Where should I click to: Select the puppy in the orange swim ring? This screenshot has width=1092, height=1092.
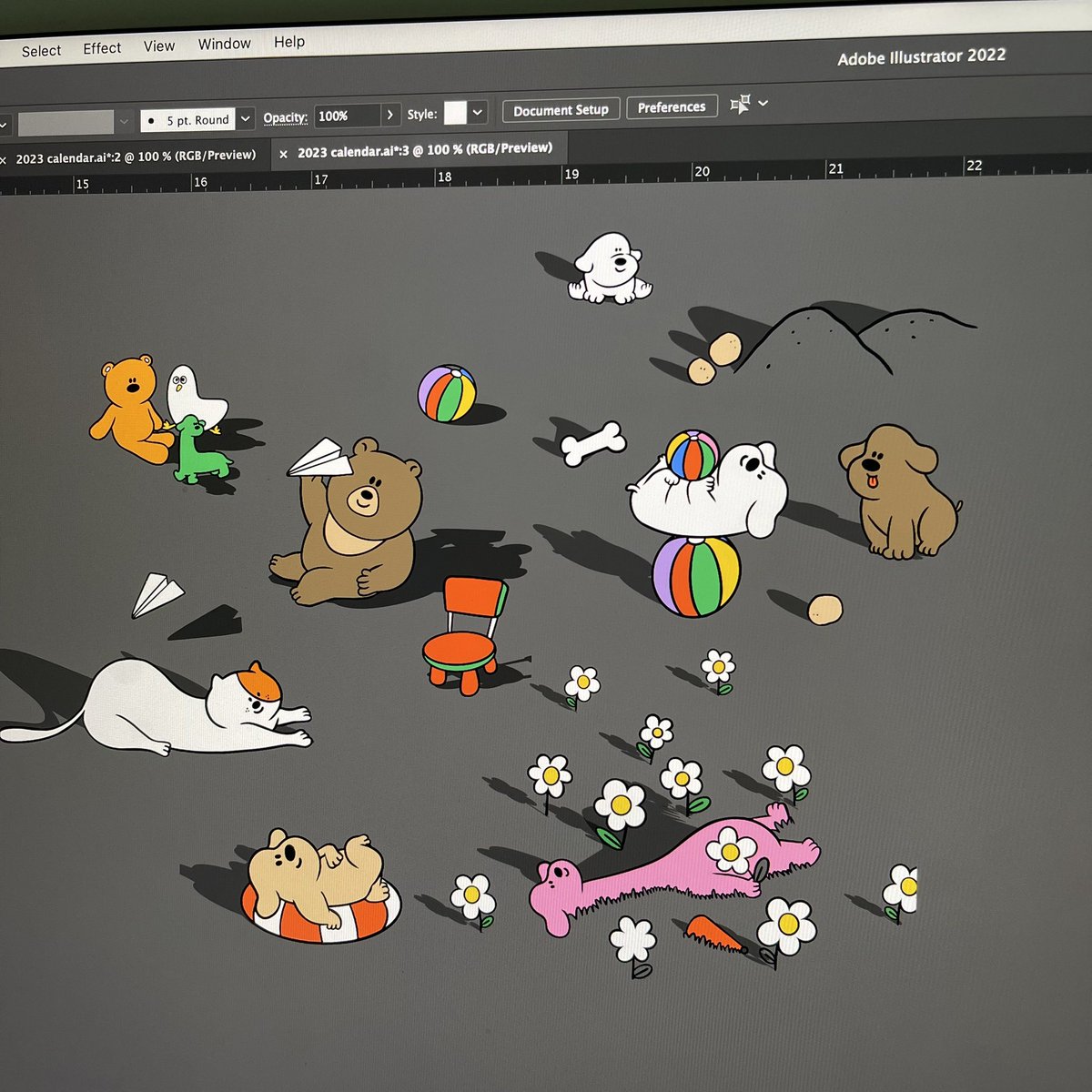320,885
